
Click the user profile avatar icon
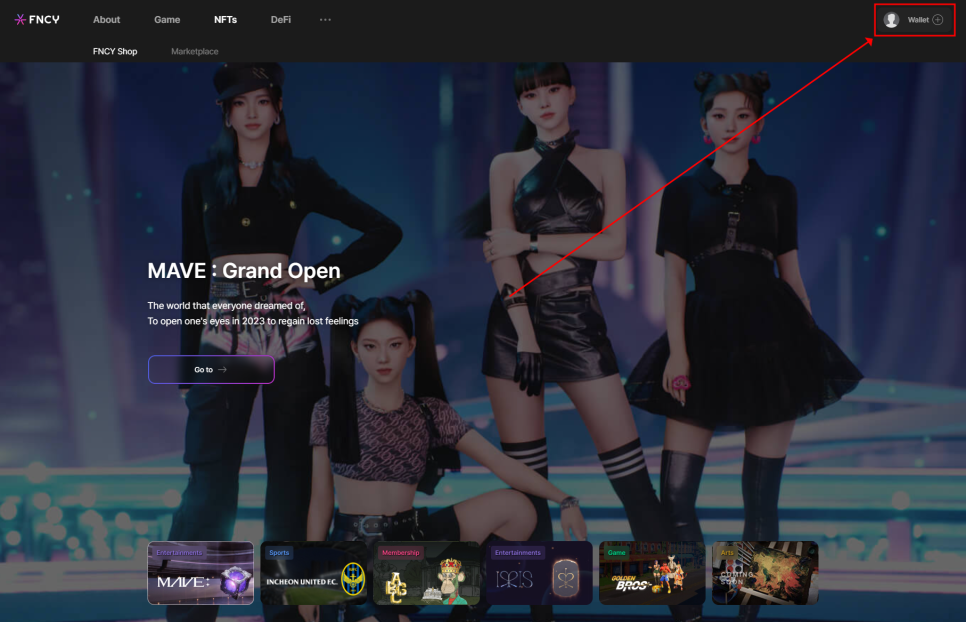click(891, 20)
